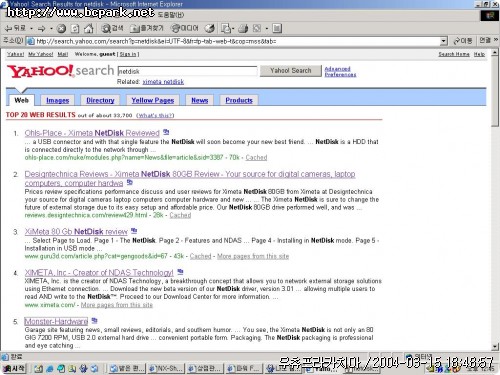Click the Yahoo! search logo
The height and width of the screenshot is (375, 500).
click(x=60, y=71)
